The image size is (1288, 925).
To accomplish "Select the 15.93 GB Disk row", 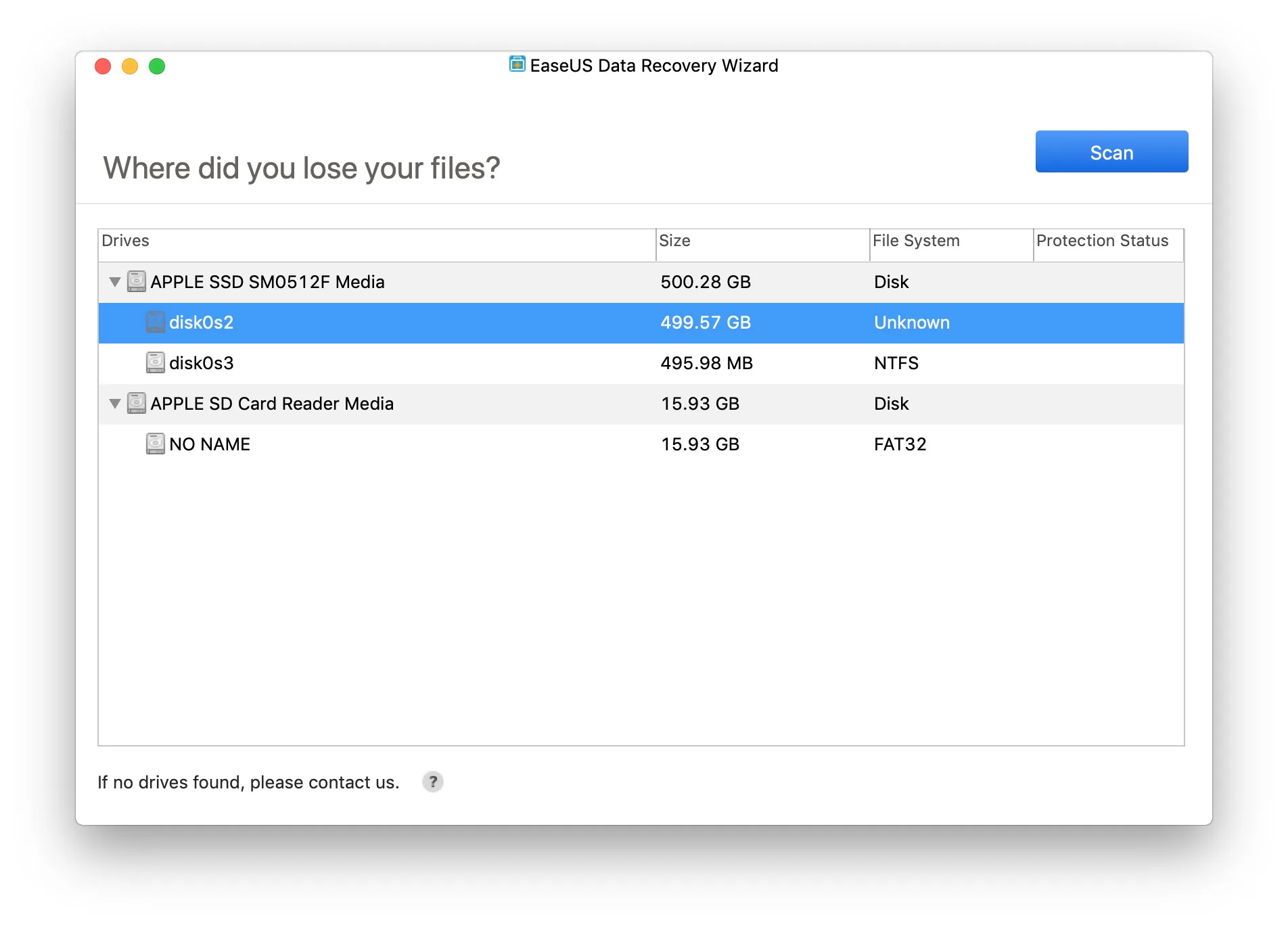I will point(641,404).
